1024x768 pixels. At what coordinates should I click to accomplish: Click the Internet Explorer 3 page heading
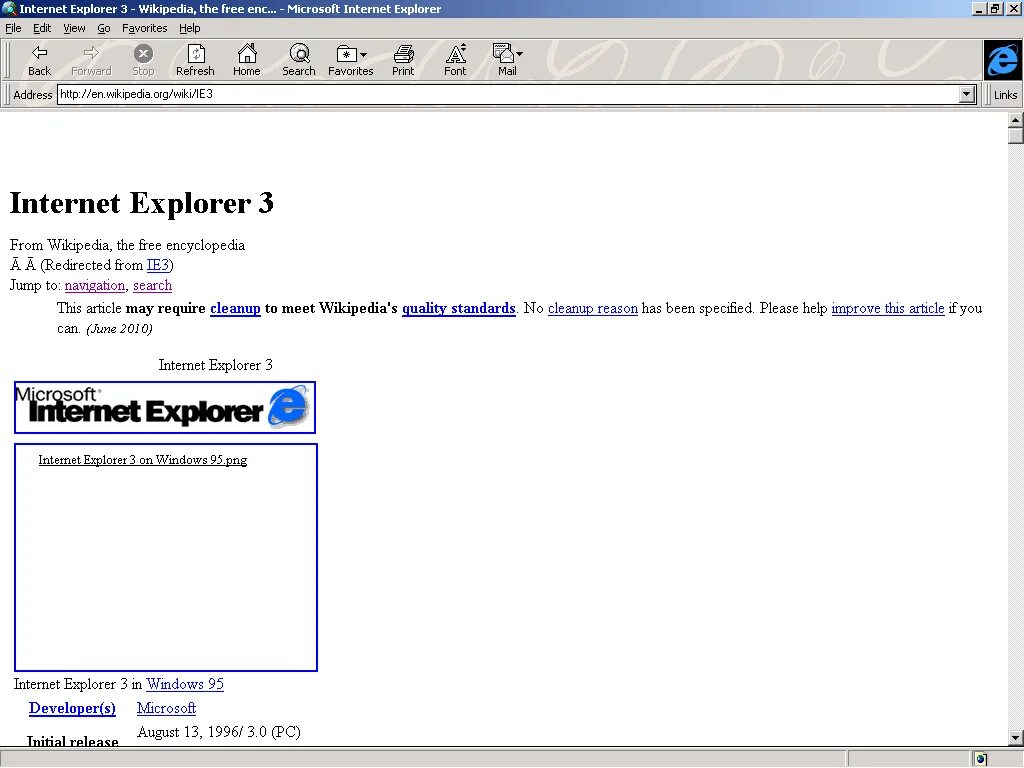tap(142, 203)
